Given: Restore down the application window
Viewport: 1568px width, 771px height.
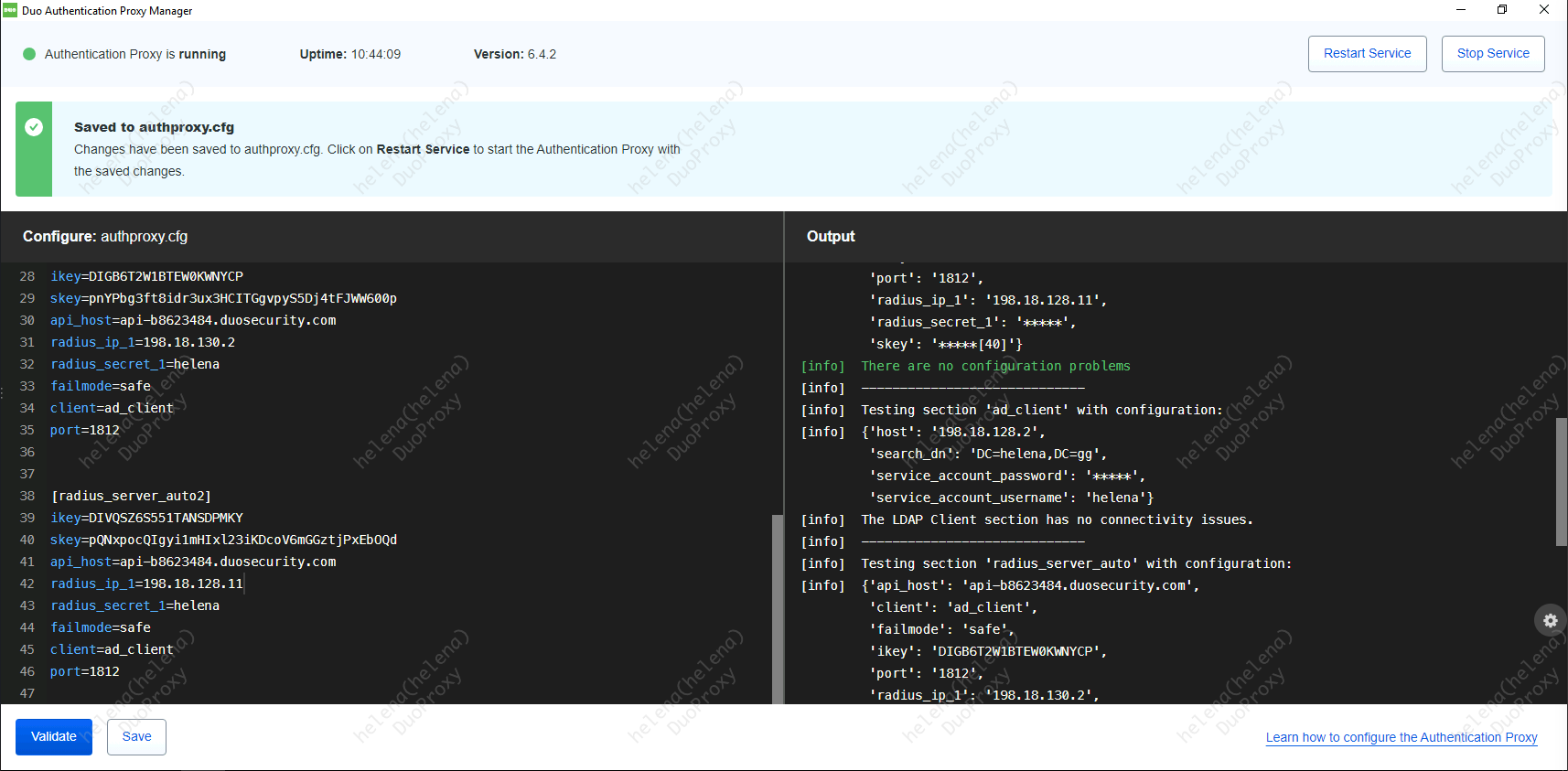Looking at the screenshot, I should [x=1502, y=10].
